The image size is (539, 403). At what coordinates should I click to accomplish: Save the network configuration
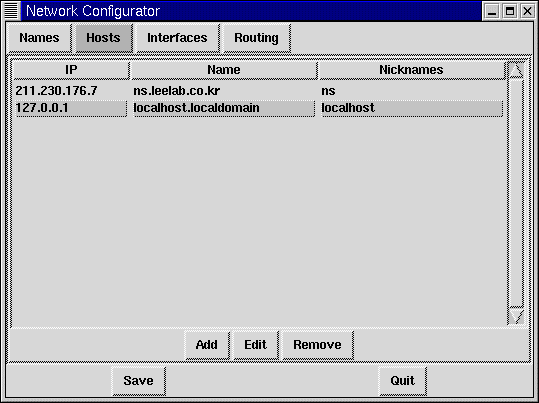[x=139, y=381]
